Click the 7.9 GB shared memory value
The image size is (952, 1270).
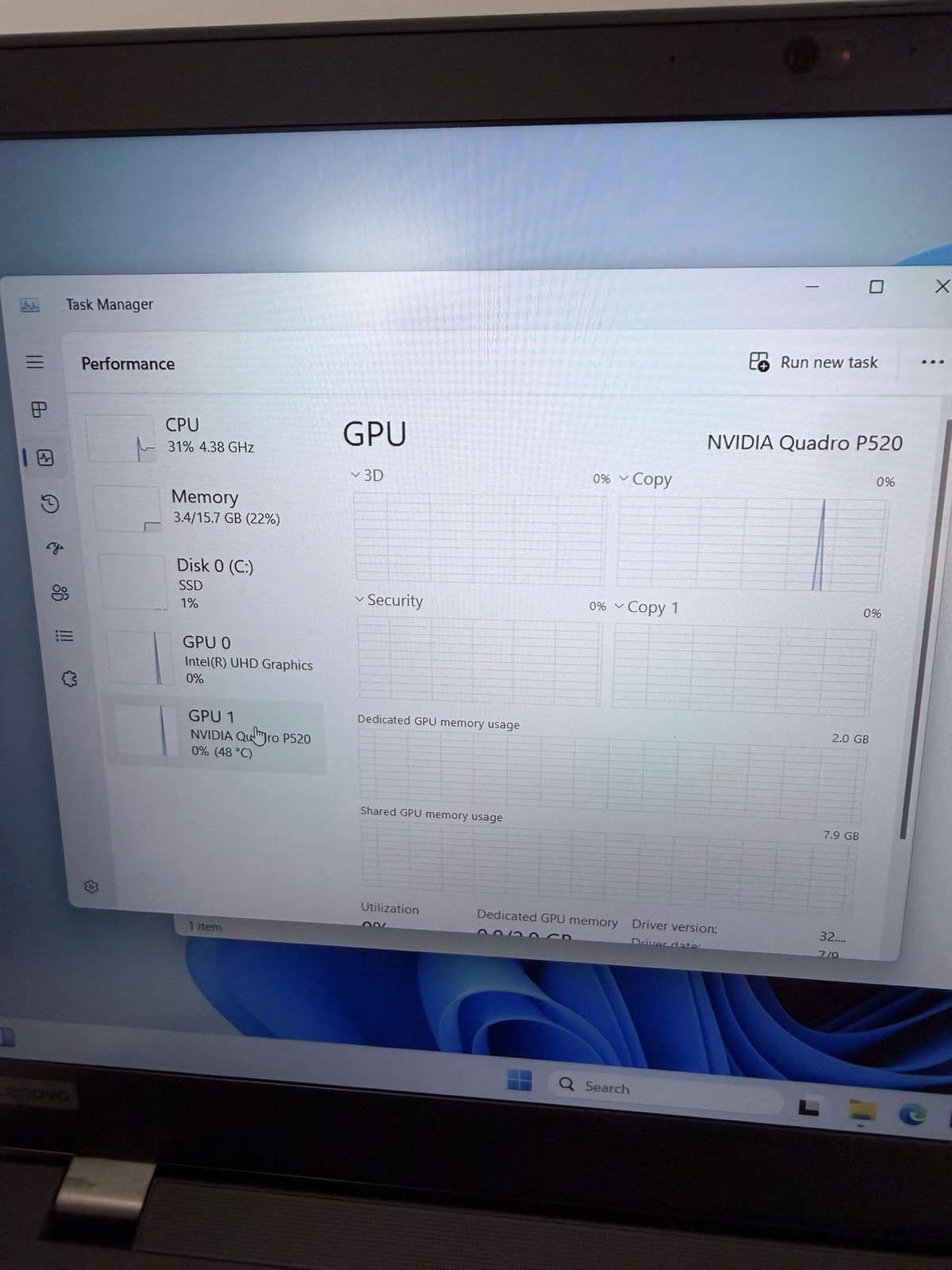(841, 835)
